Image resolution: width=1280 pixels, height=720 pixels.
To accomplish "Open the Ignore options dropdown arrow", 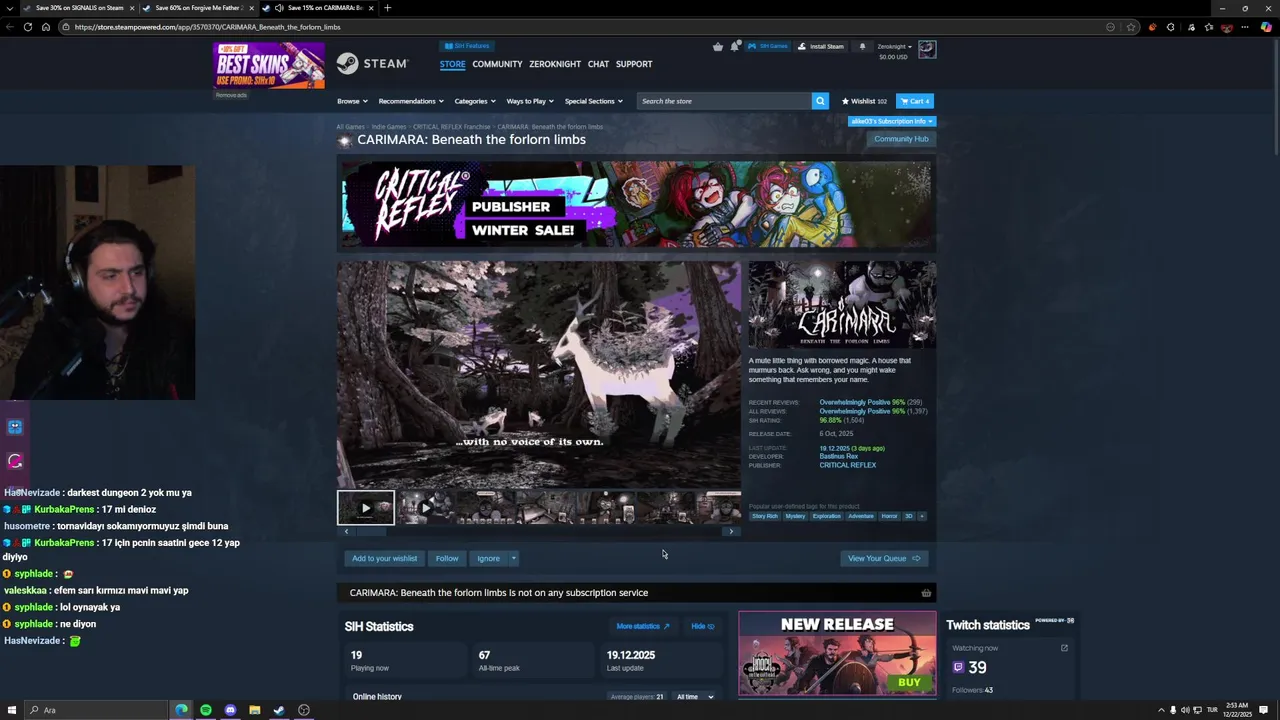I will [514, 558].
